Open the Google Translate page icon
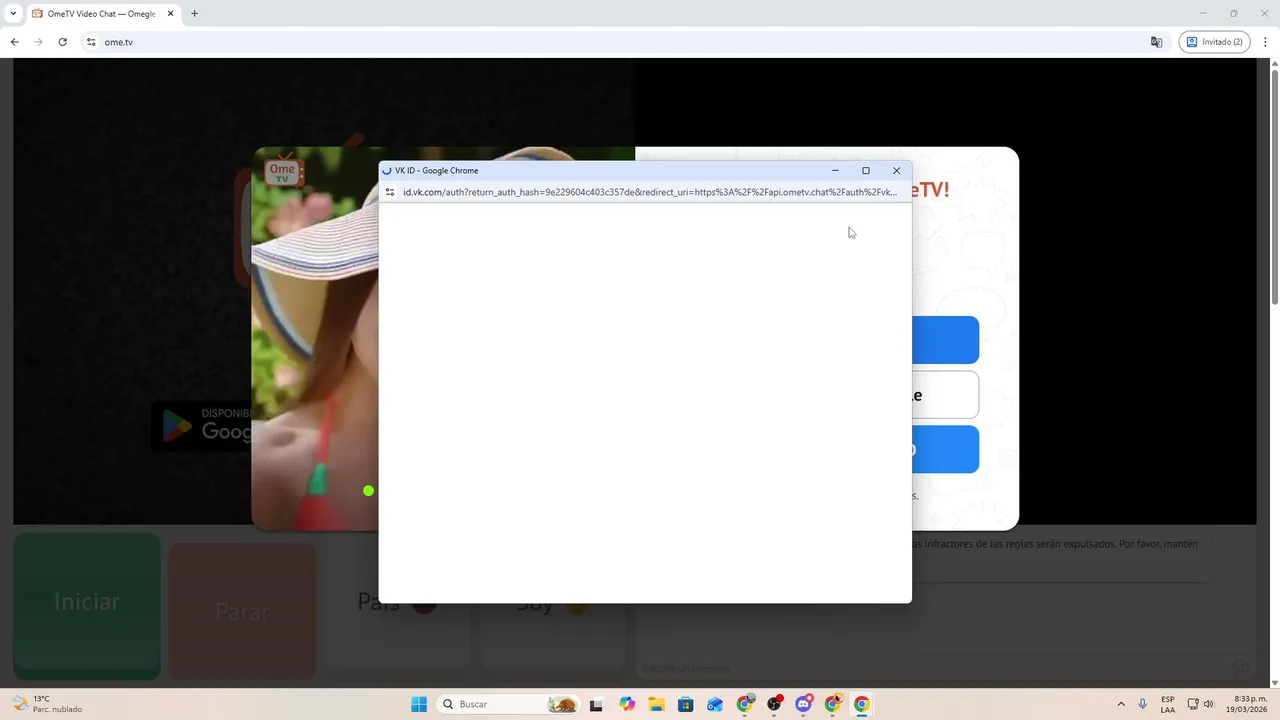This screenshot has height=720, width=1280. pyautogui.click(x=1156, y=42)
